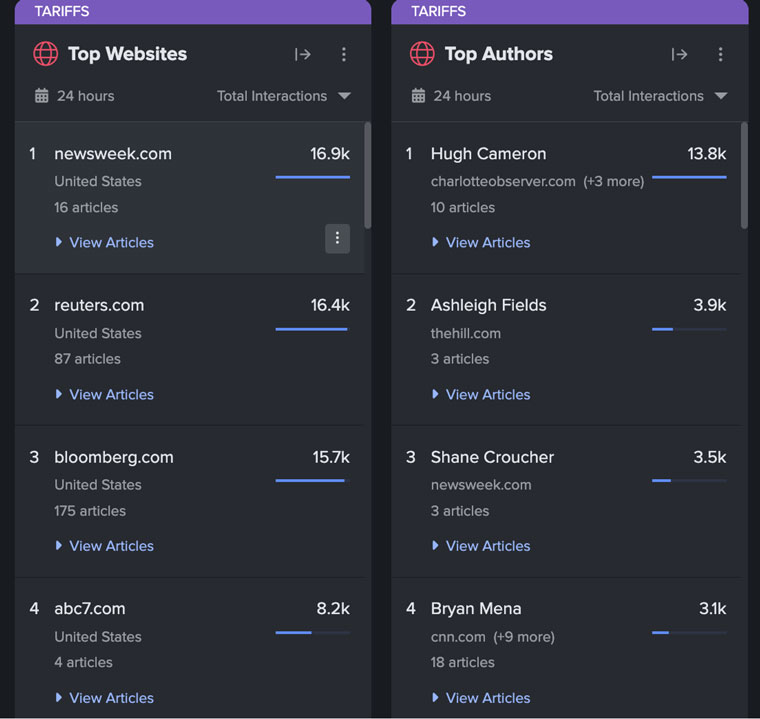This screenshot has height=719, width=760.
Task: Open Total Interactions dropdown in Top Authors
Action: pos(660,96)
